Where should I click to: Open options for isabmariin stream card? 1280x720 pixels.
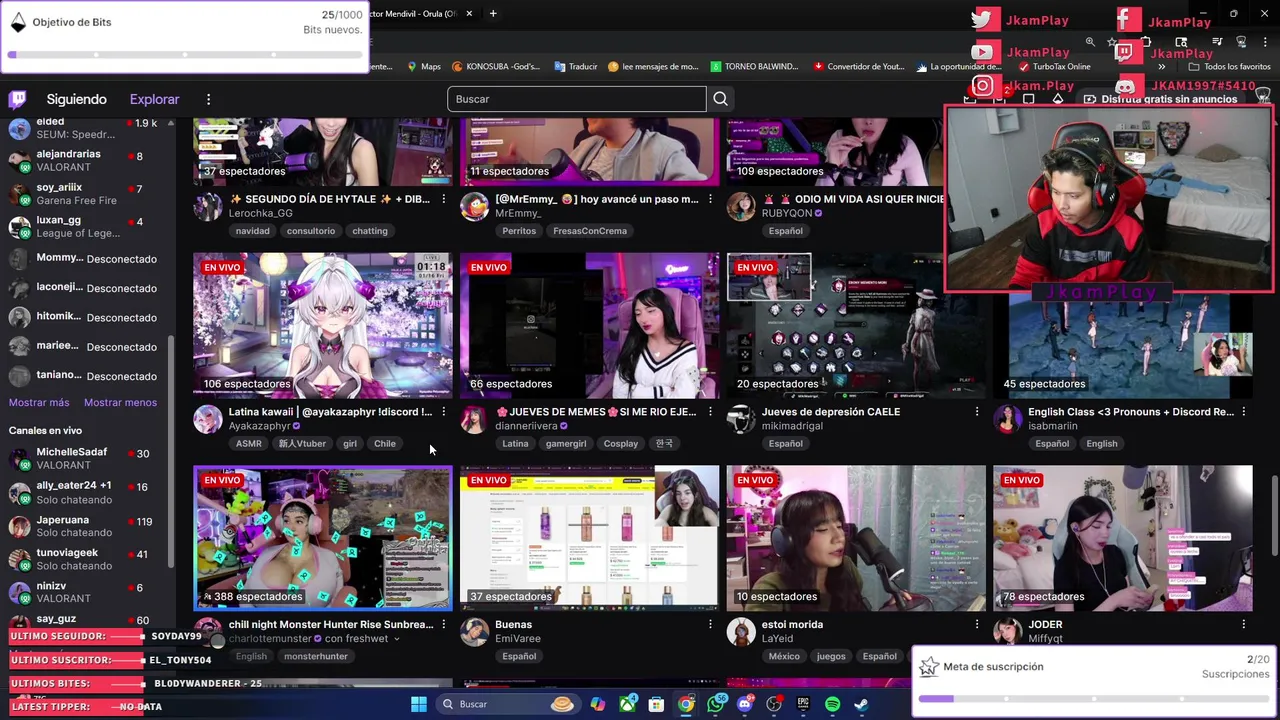[1244, 412]
